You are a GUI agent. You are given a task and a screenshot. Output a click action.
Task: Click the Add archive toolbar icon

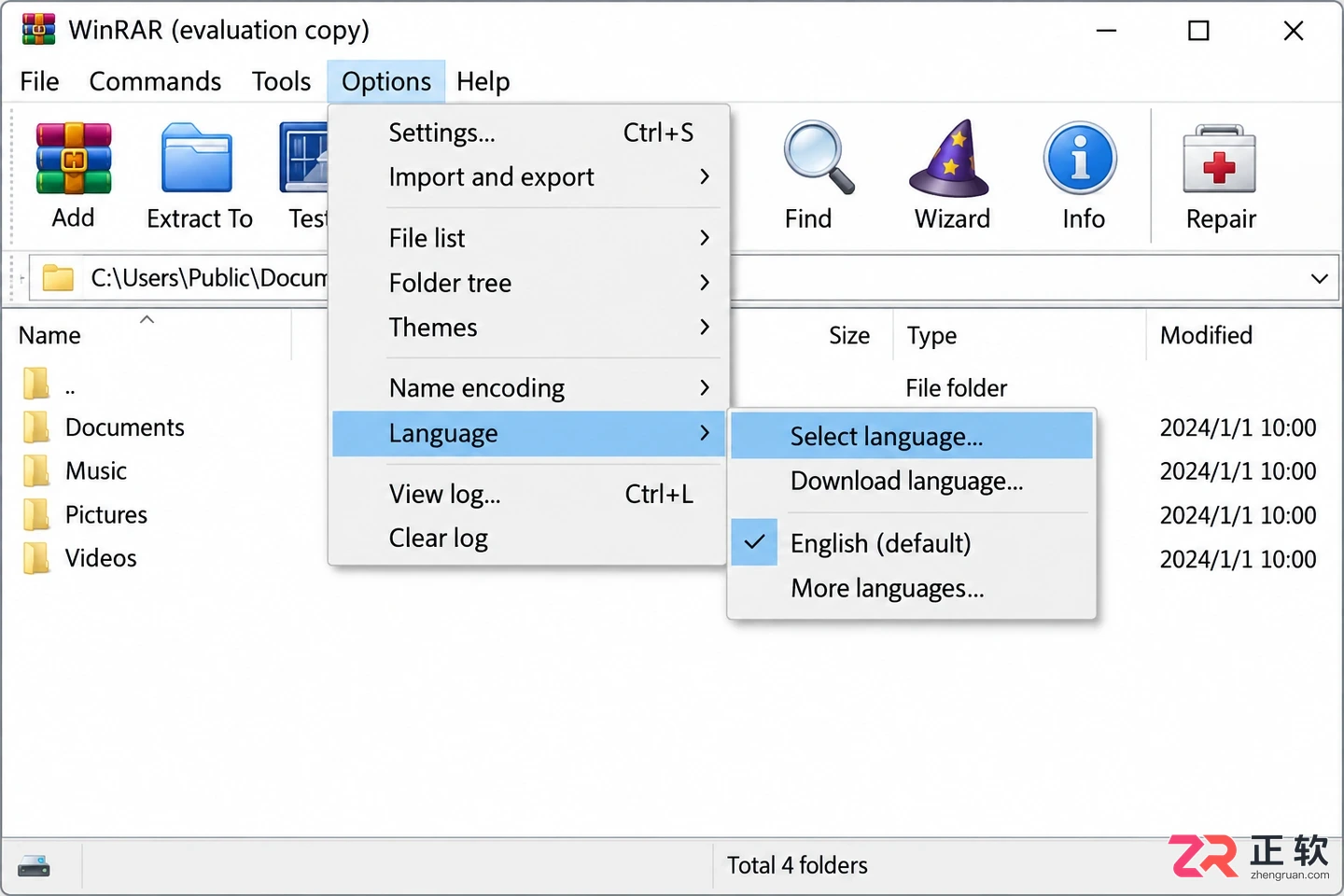pos(73,159)
